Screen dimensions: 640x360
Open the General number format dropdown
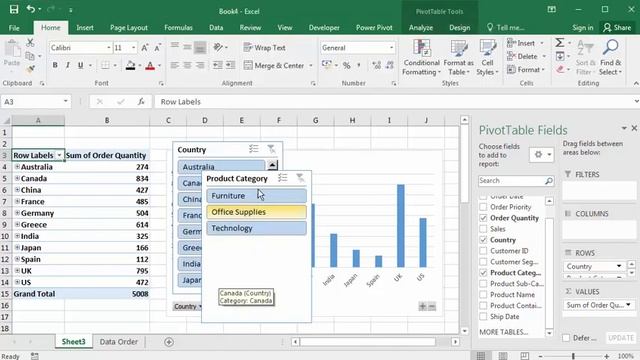coord(391,48)
